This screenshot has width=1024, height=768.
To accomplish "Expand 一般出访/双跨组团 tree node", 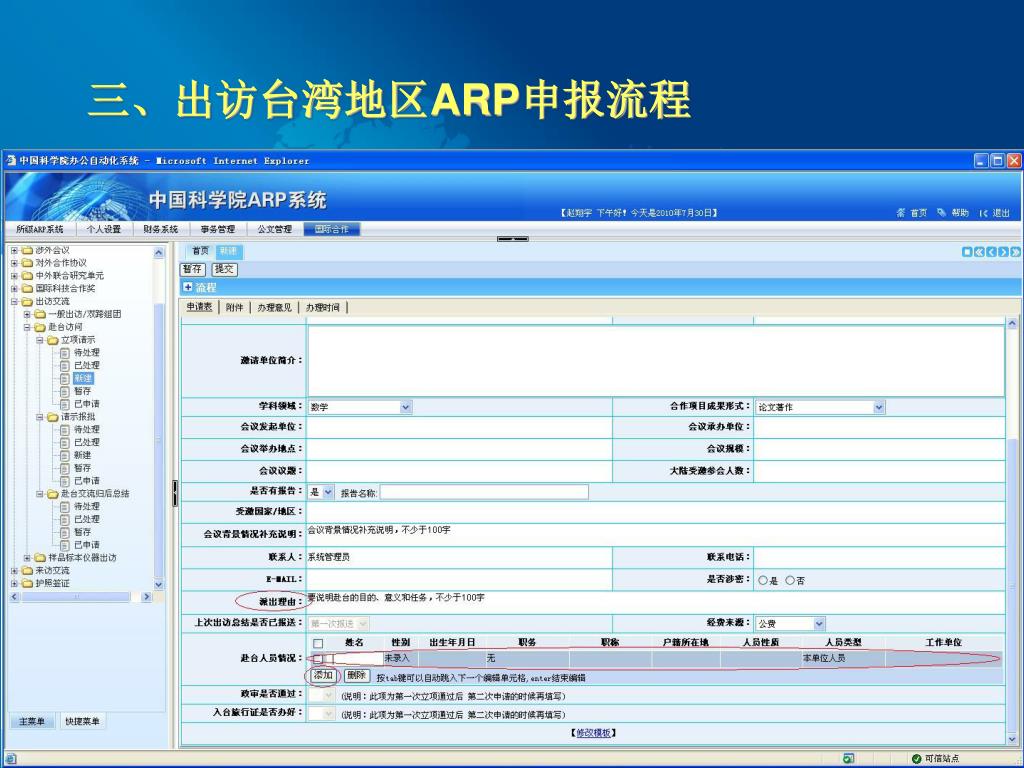I will (27, 314).
